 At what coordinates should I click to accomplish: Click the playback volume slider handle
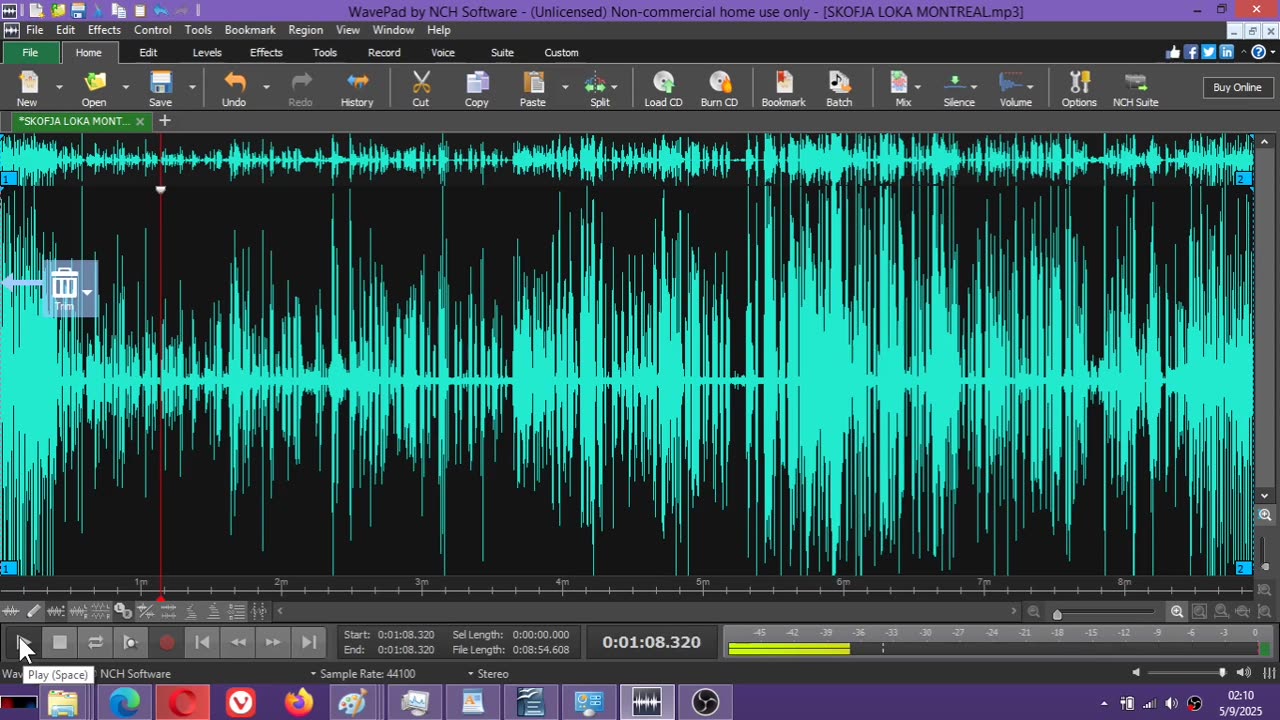(1222, 673)
